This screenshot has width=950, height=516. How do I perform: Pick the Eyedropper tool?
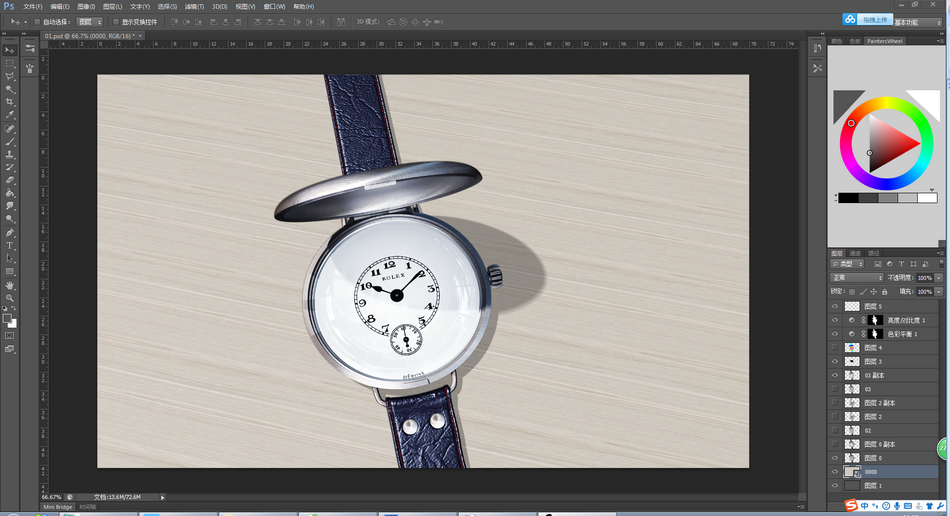click(10, 115)
